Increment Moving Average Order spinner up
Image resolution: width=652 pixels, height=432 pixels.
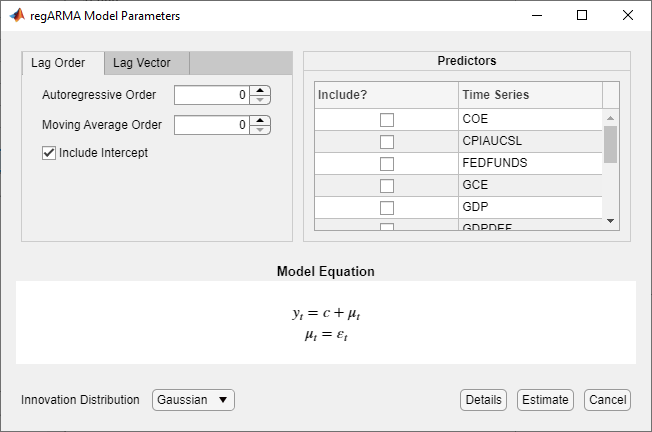click(x=260, y=121)
